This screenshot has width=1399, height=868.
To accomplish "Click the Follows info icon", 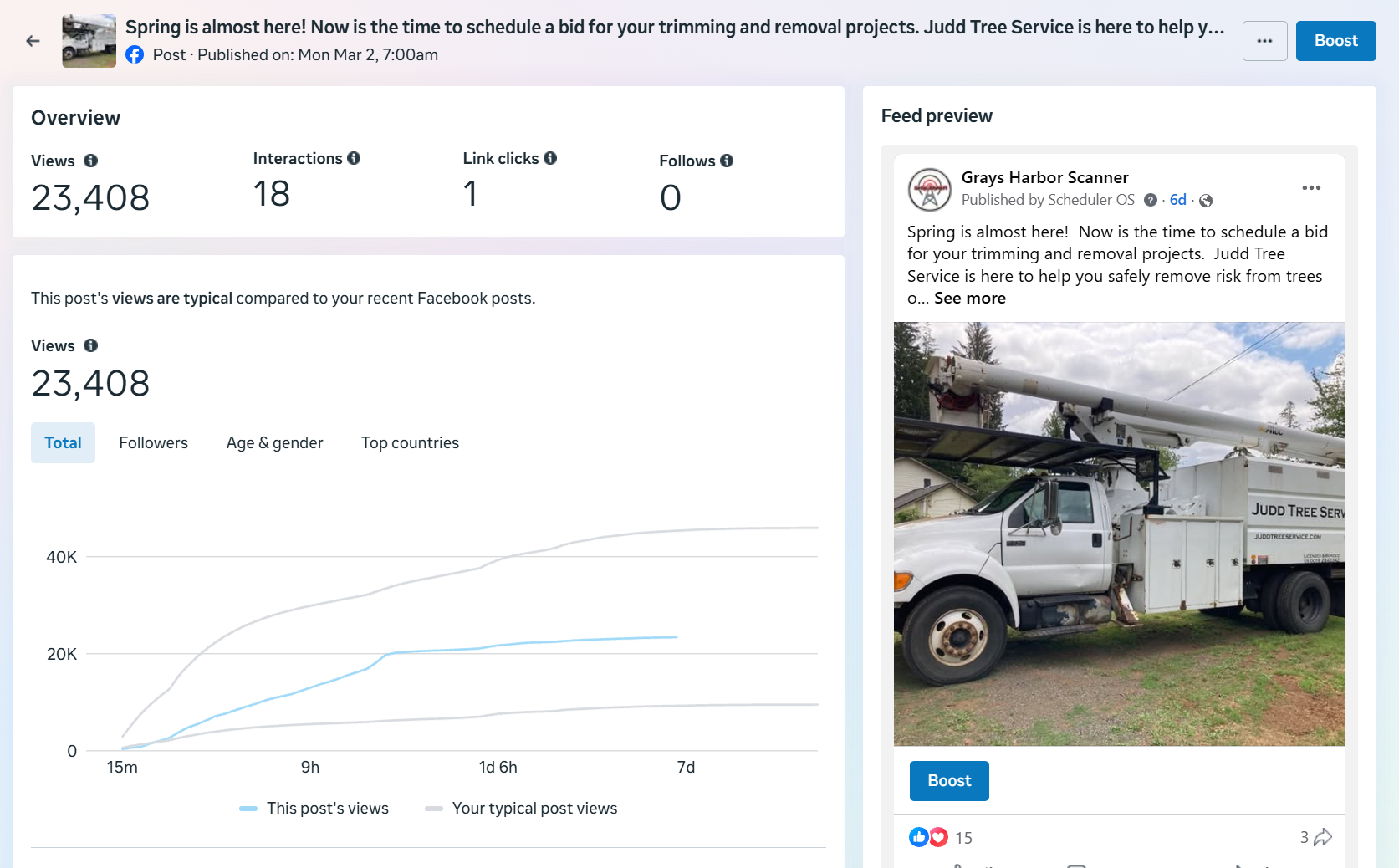I will 727,161.
